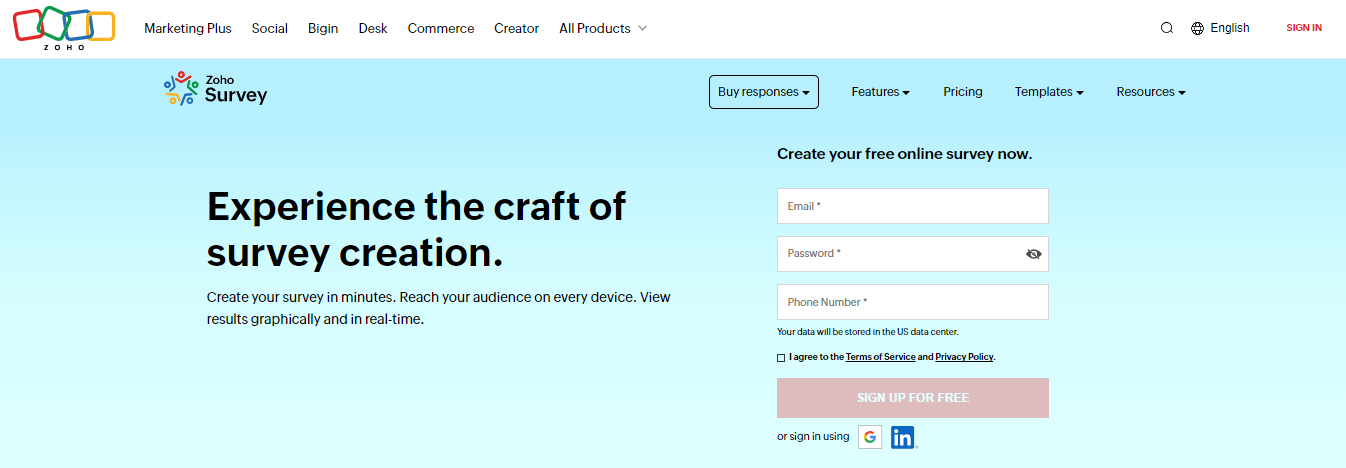Select Desk in the top navigation

point(373,28)
